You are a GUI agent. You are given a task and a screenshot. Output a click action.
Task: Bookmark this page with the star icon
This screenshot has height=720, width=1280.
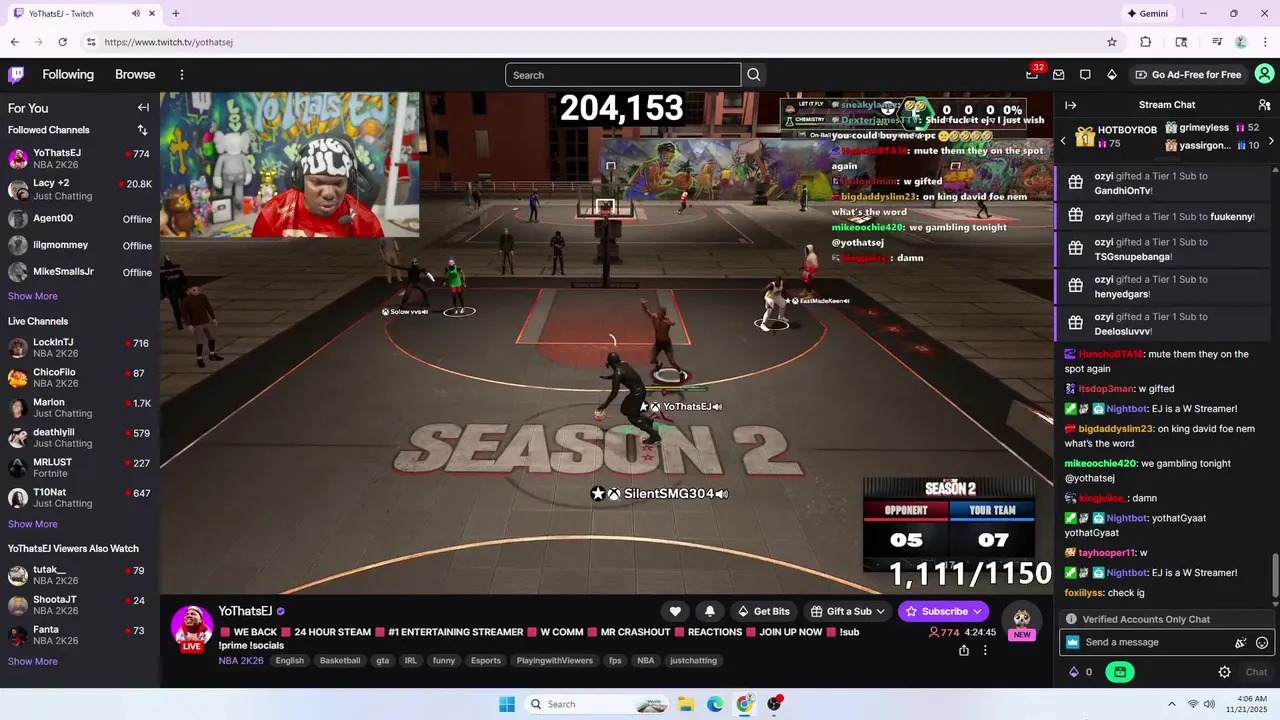point(1112,42)
